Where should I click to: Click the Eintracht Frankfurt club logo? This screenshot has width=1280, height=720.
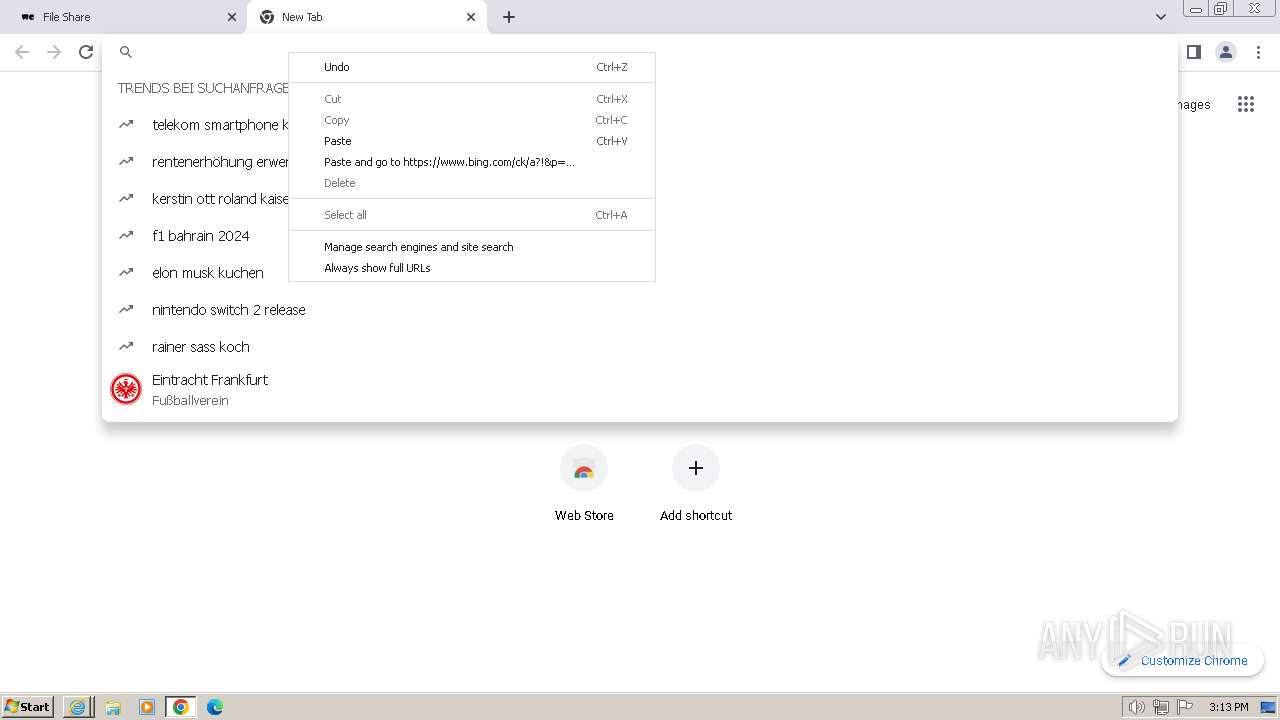[126, 389]
